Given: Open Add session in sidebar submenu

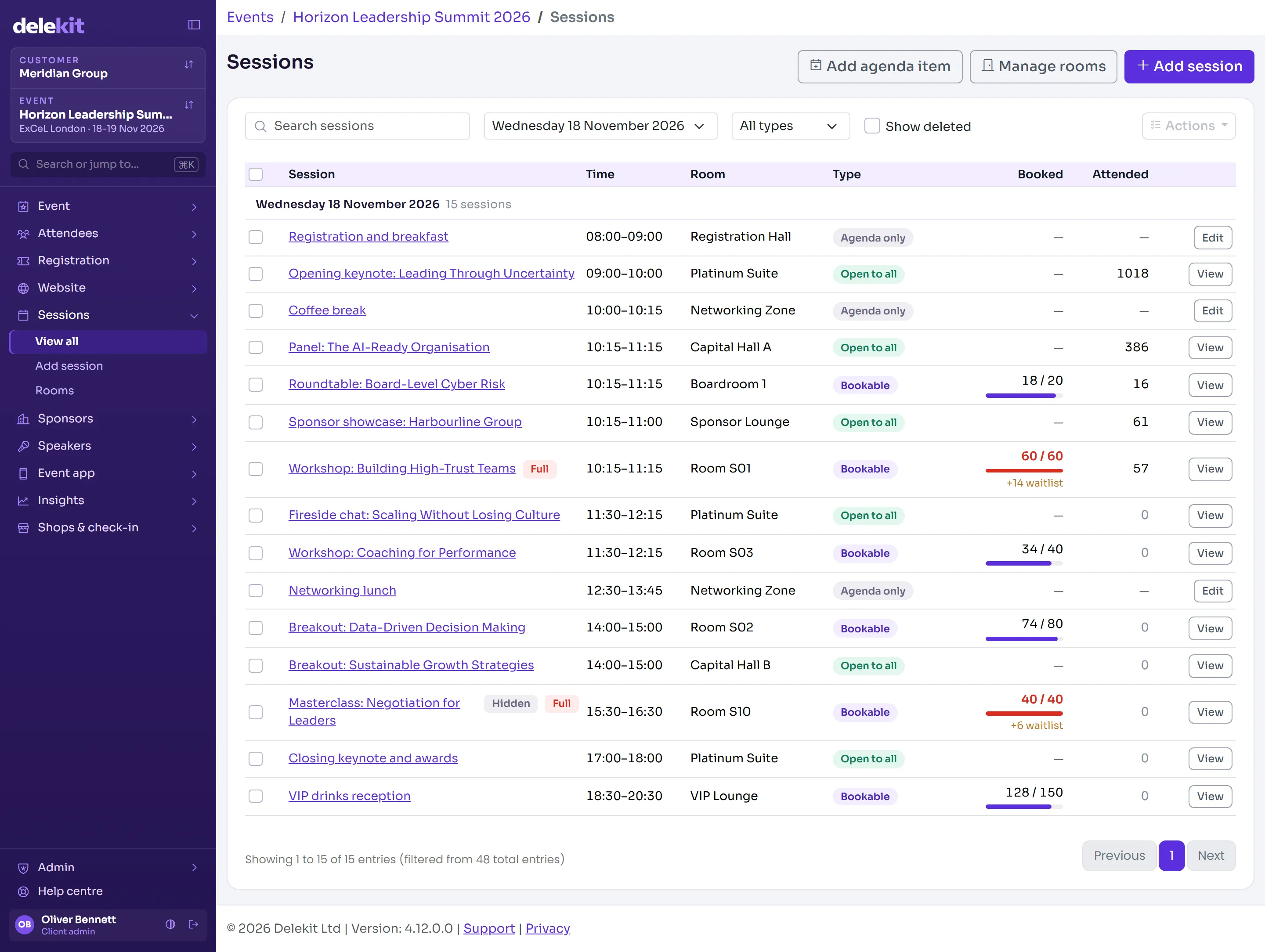Looking at the screenshot, I should tap(69, 366).
